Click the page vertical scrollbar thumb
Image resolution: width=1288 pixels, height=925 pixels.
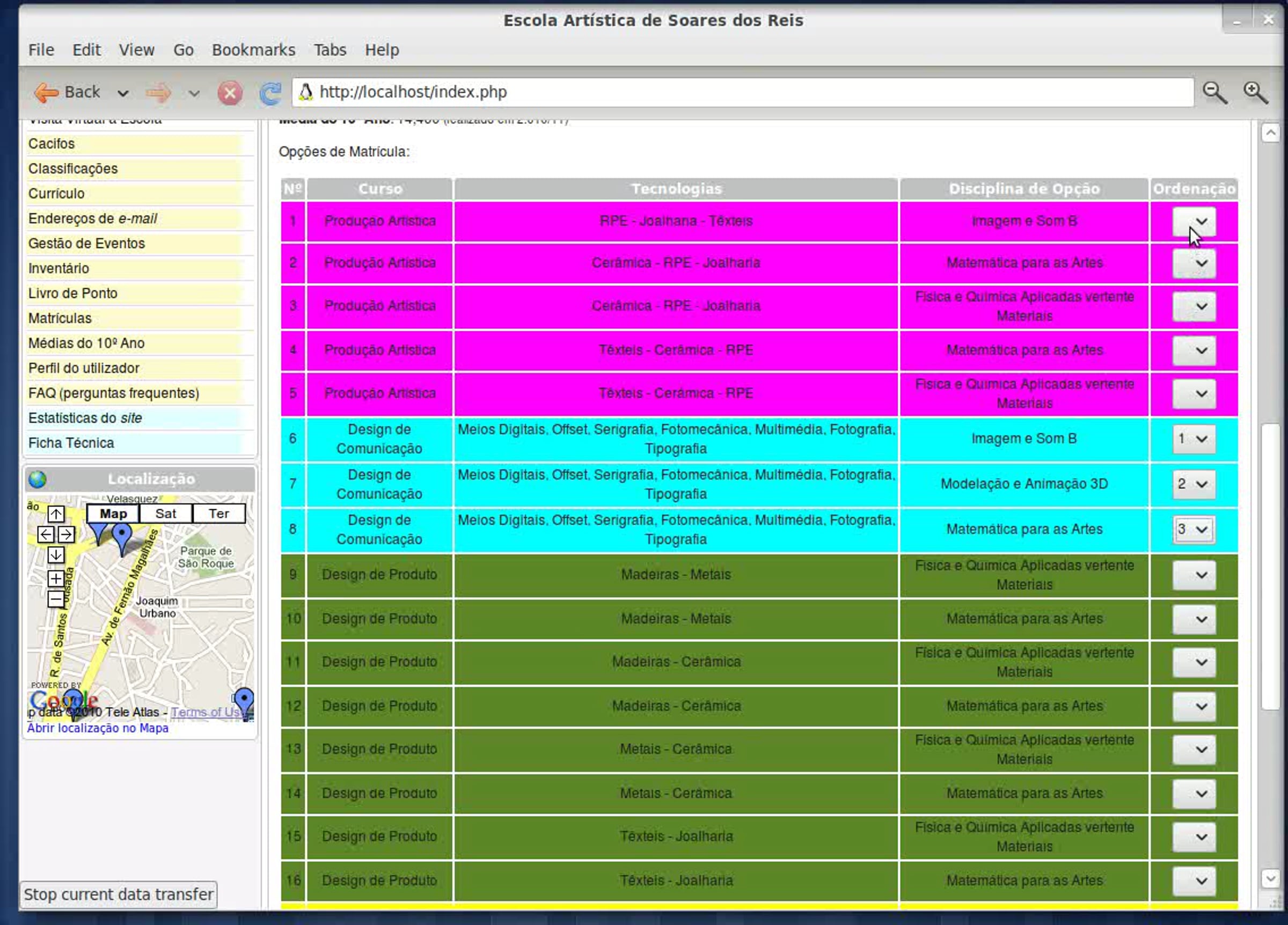pos(1270,567)
